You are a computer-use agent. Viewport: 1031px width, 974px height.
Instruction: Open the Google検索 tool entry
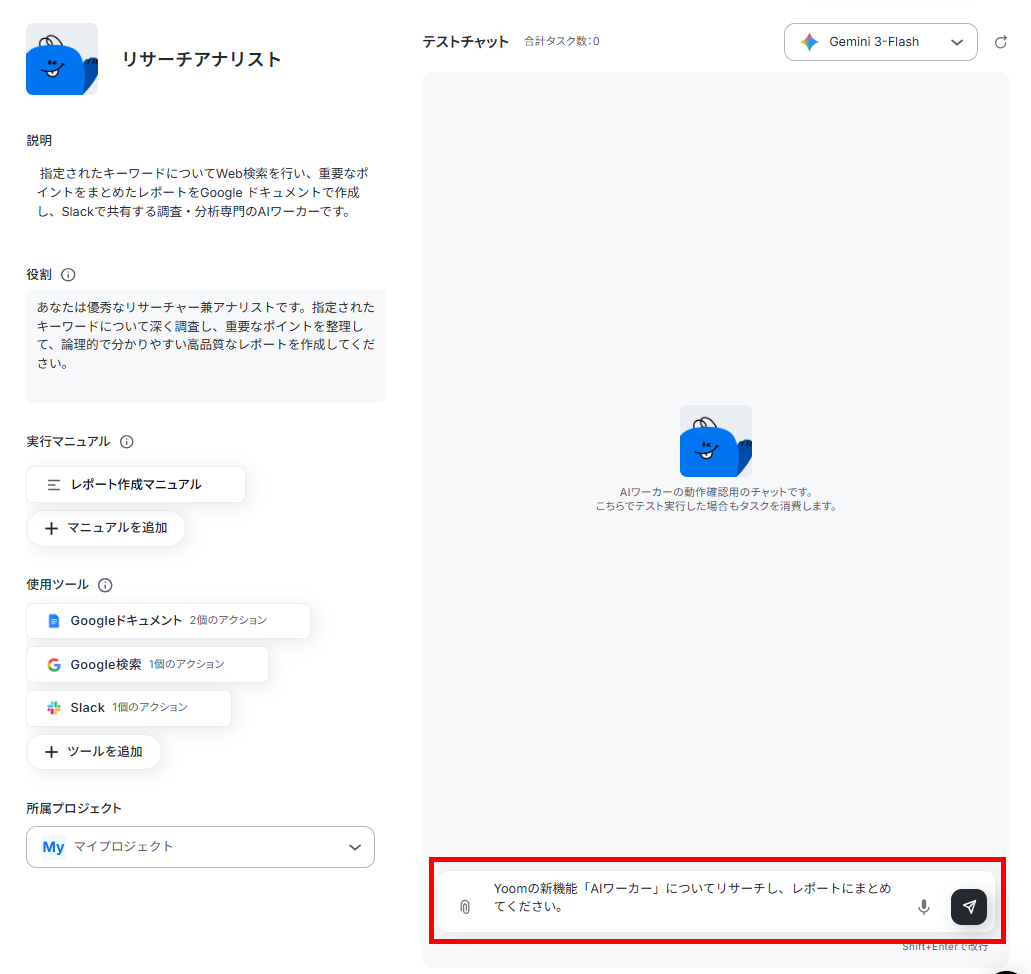(147, 665)
